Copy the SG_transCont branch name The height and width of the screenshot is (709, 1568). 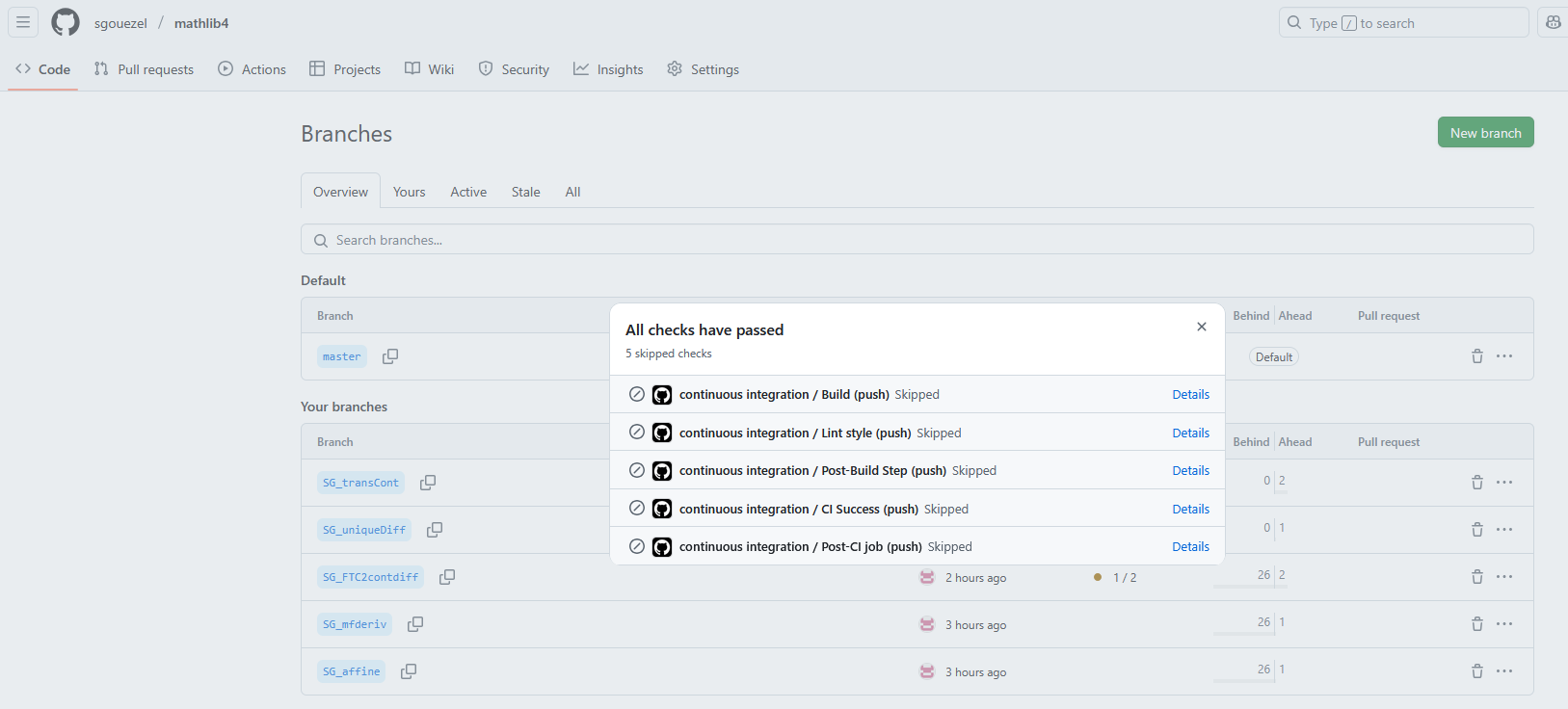tap(428, 483)
